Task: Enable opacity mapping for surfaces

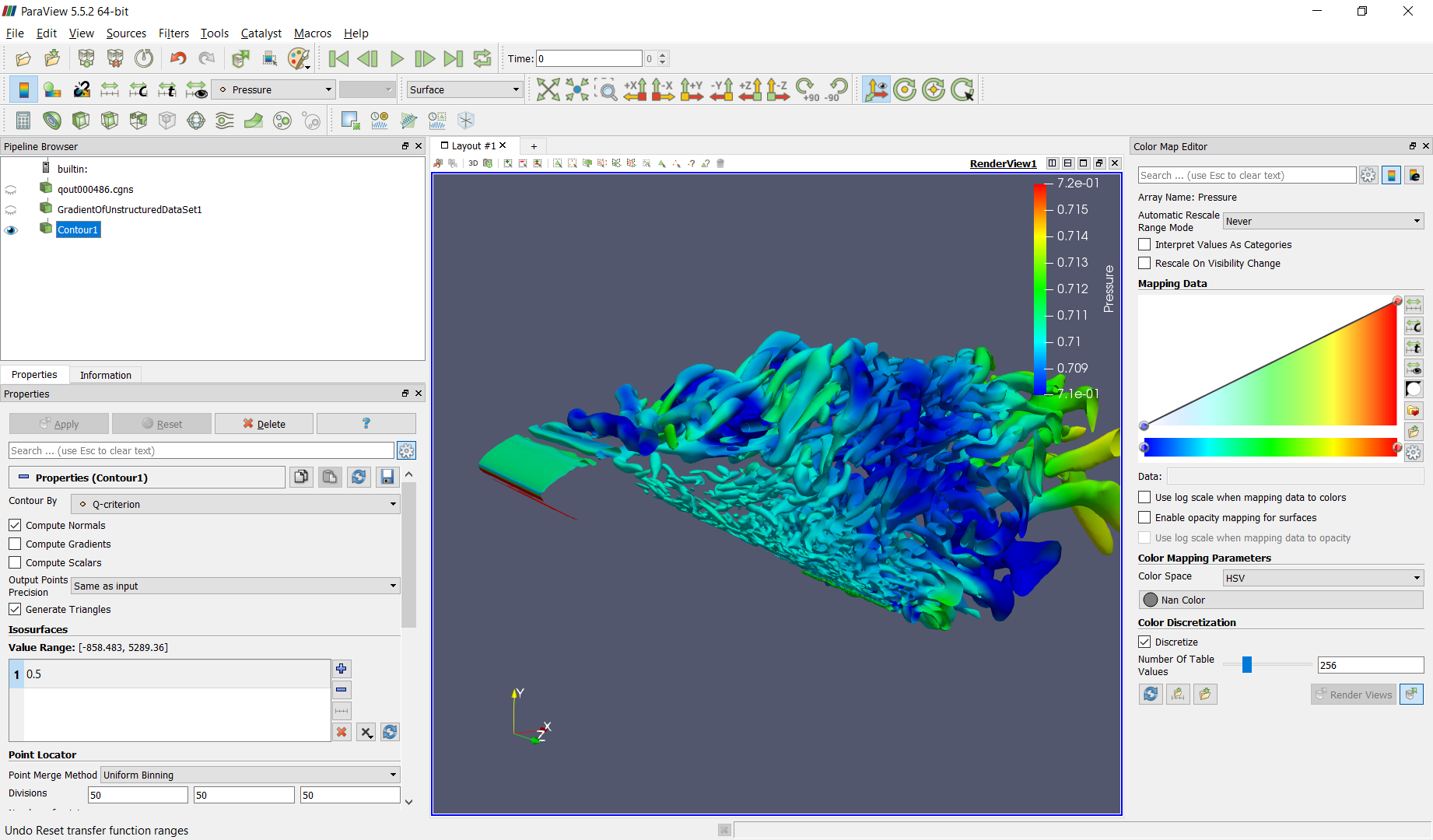Action: pos(1144,517)
